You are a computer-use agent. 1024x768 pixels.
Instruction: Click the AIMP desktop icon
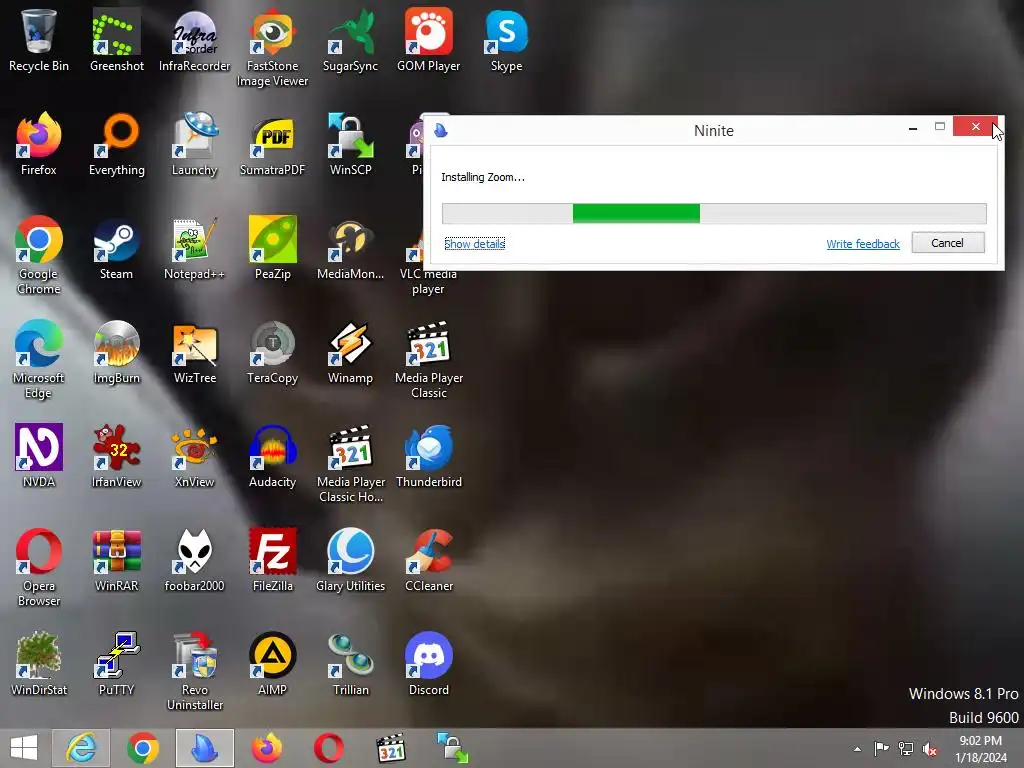[x=272, y=664]
